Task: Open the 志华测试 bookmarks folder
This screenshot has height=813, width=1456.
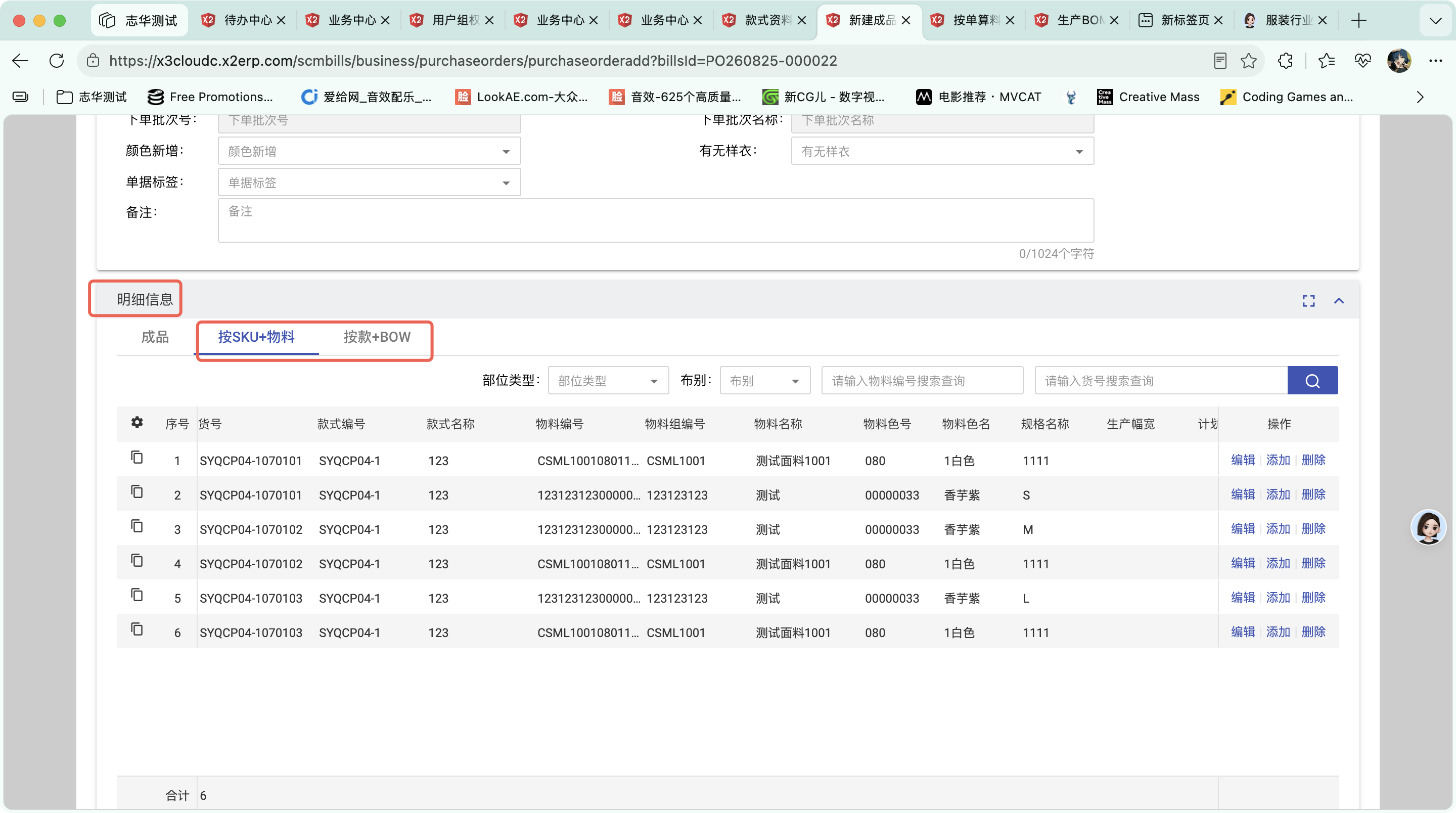Action: click(92, 97)
